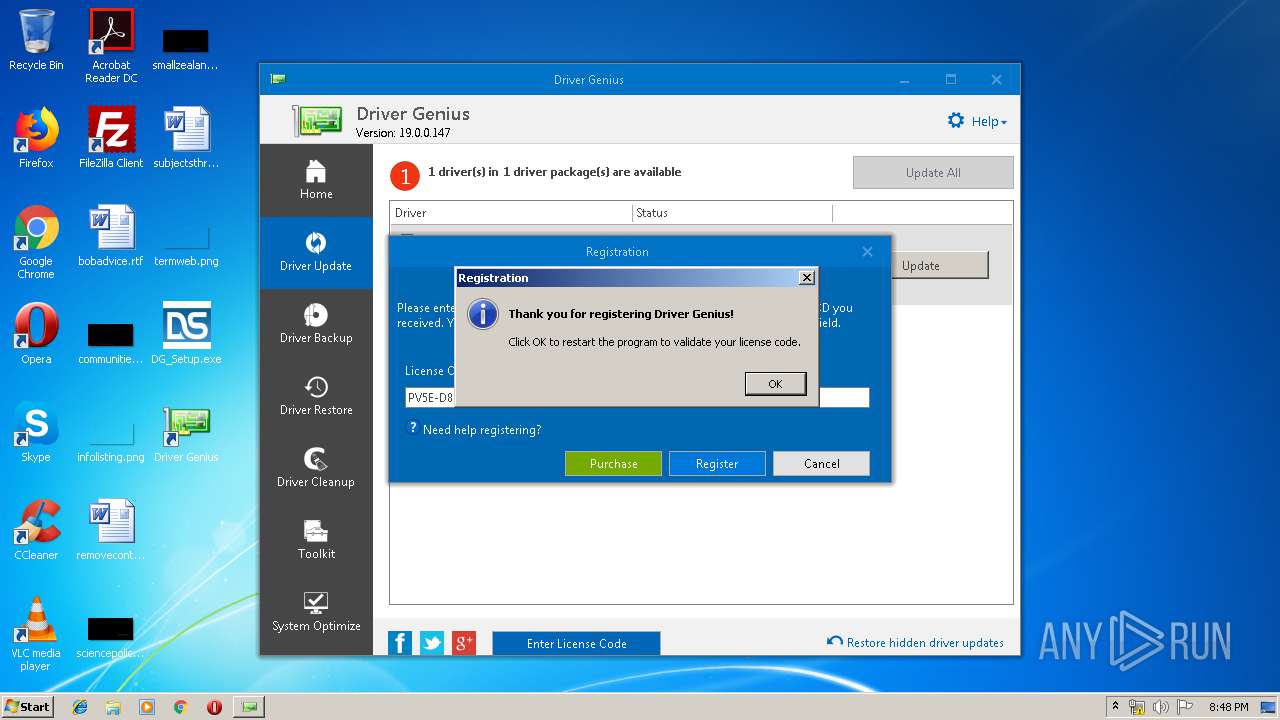Open System Optimize in sidebar
The width and height of the screenshot is (1280, 720).
coord(316,613)
